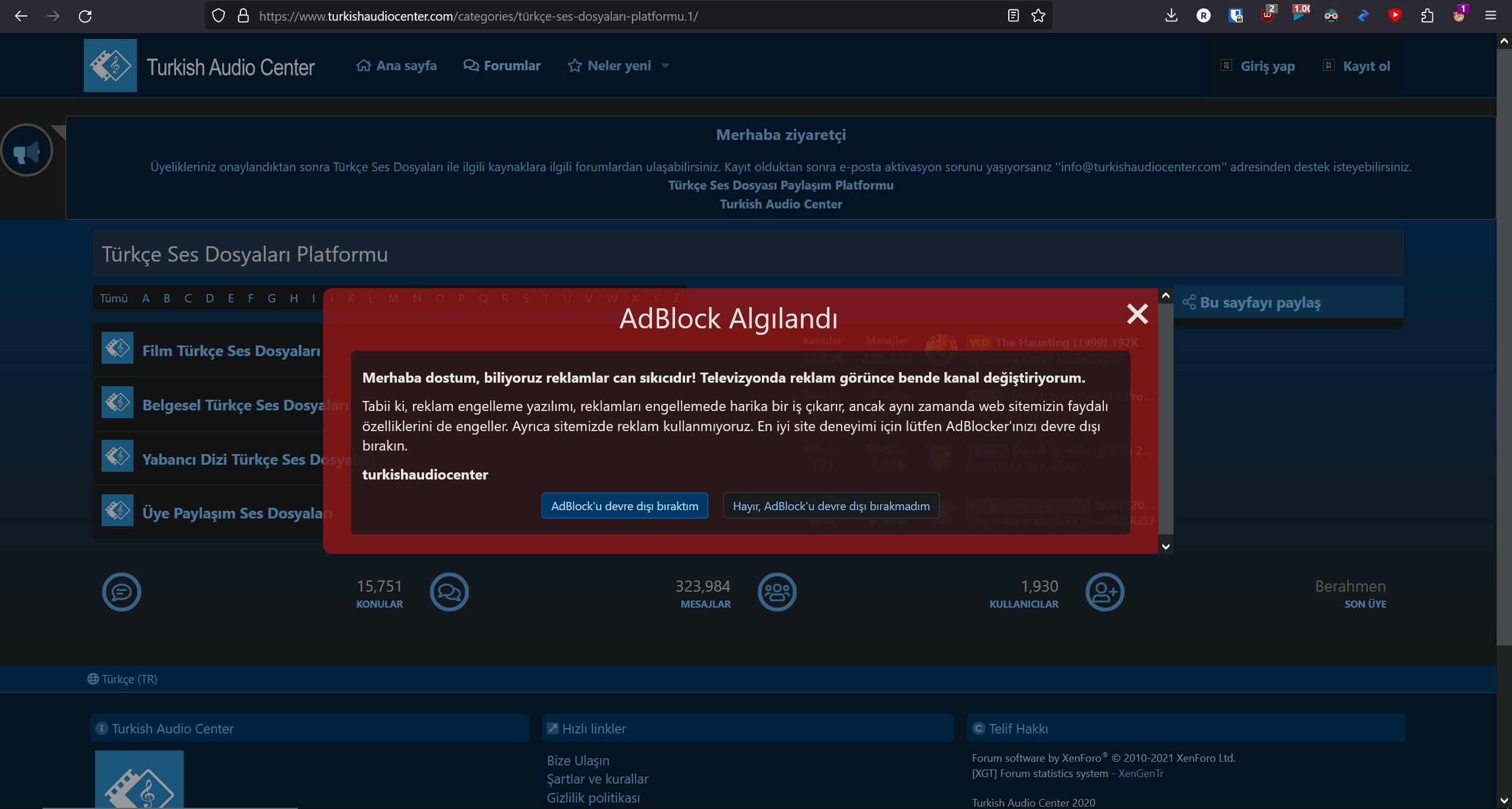Open the Giriş yap link
Viewport: 1512px width, 809px height.
pos(1267,66)
